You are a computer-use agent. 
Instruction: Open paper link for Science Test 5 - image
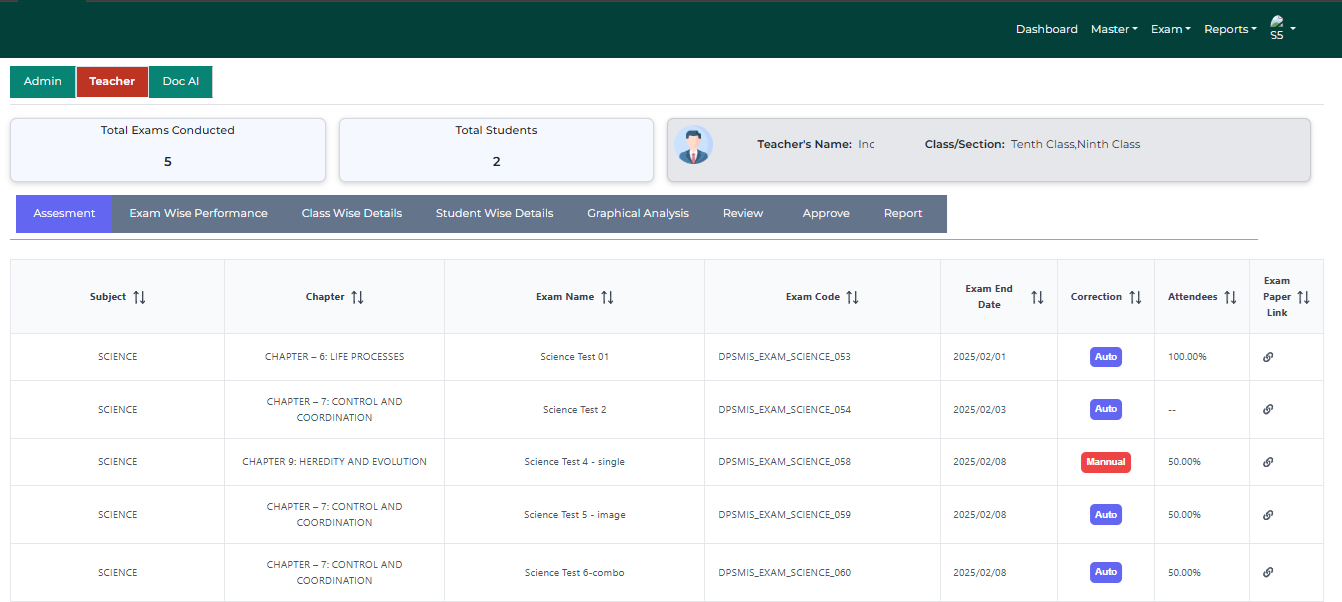tap(1268, 515)
